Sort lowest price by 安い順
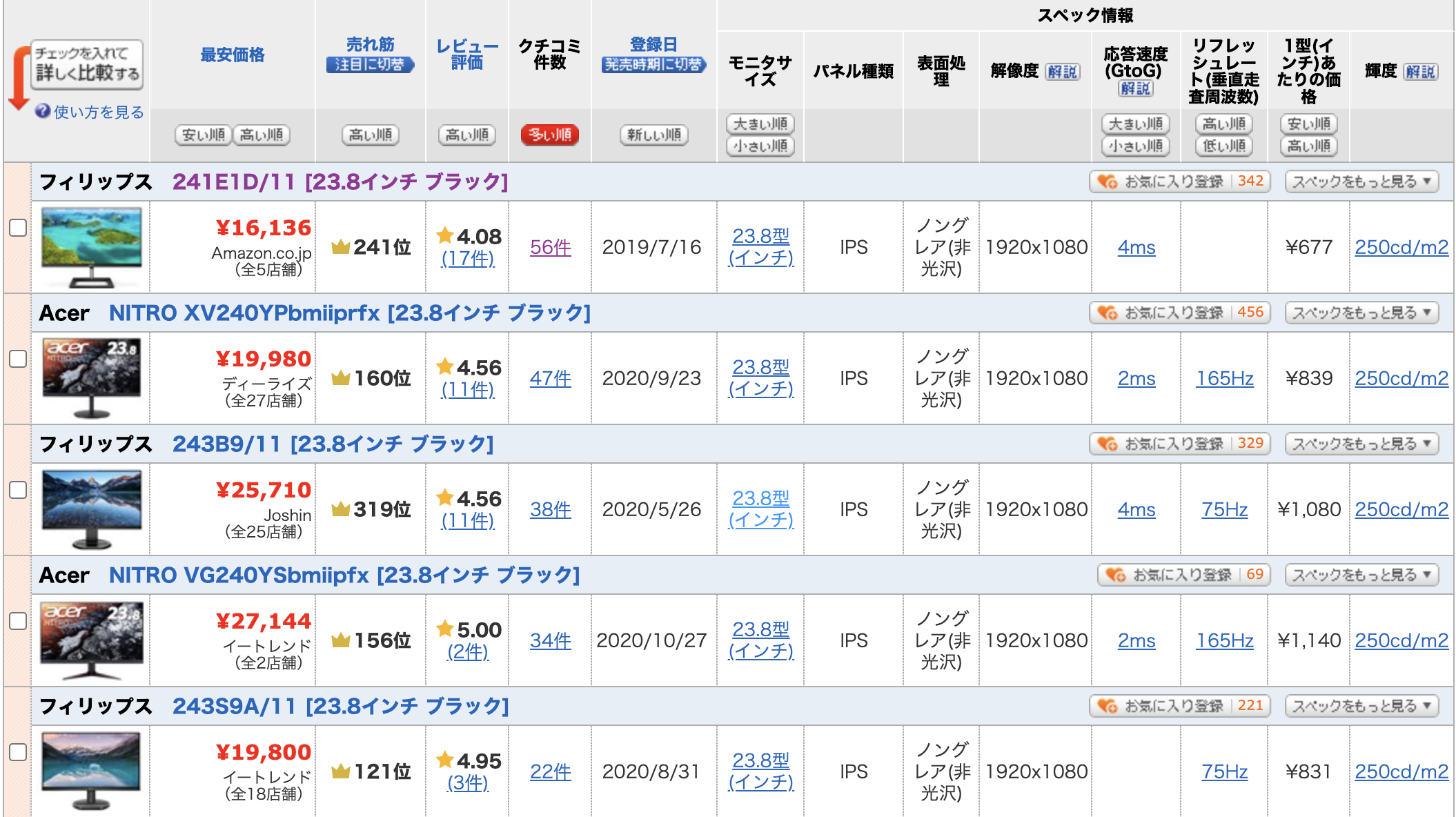This screenshot has height=817, width=1456. pos(204,135)
